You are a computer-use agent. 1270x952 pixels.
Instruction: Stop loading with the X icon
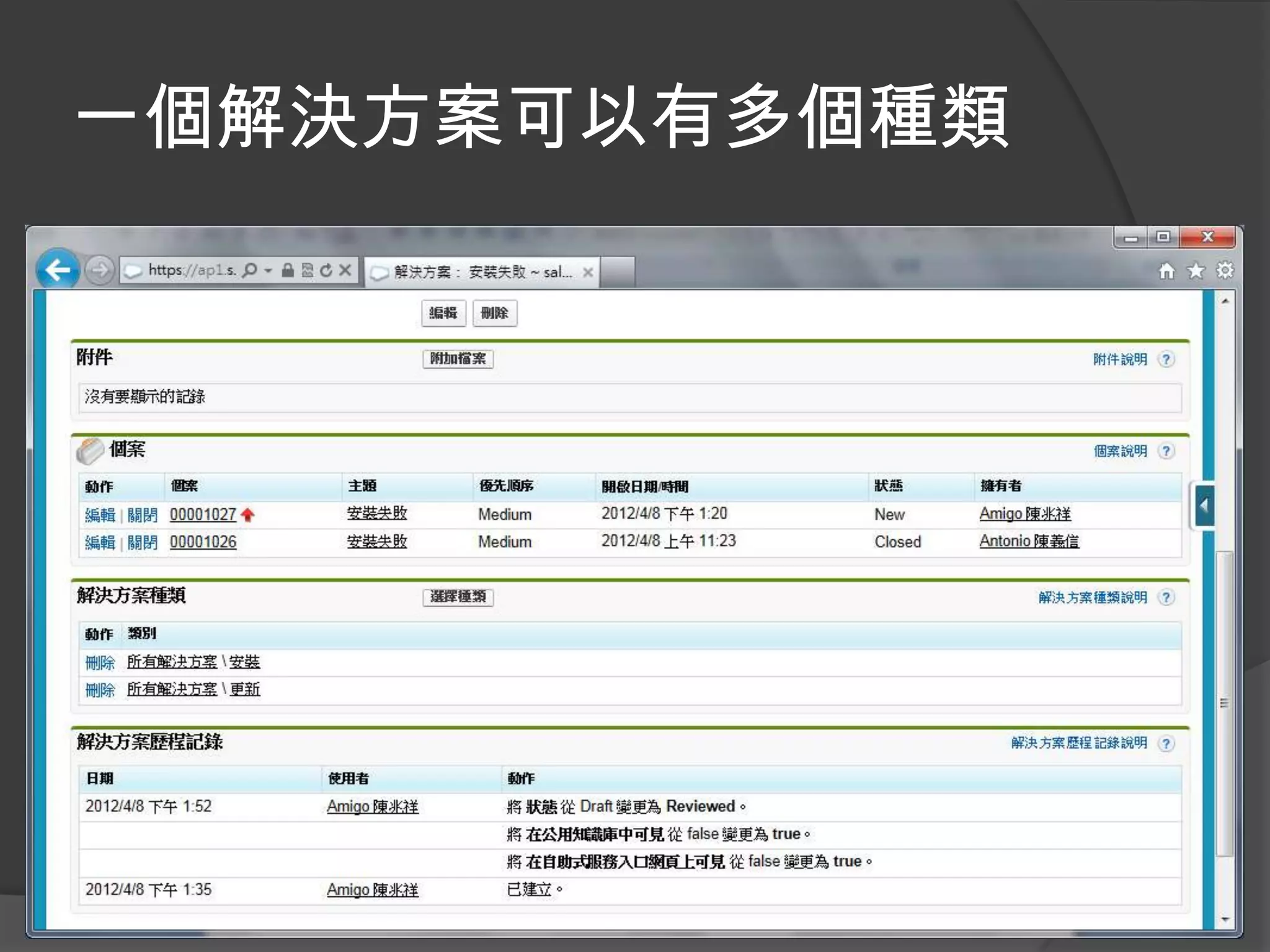345,270
